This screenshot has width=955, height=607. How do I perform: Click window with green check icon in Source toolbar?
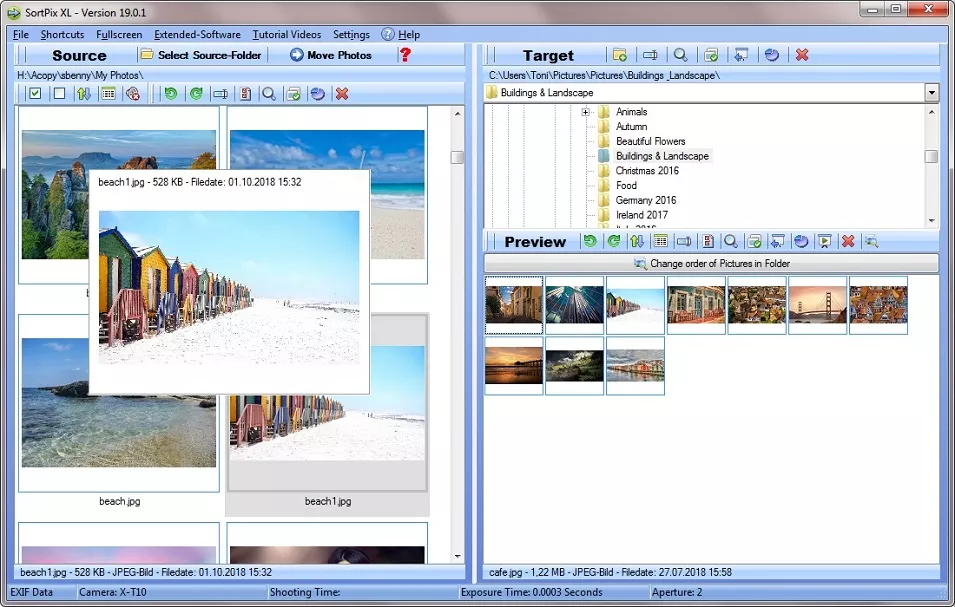coord(294,94)
